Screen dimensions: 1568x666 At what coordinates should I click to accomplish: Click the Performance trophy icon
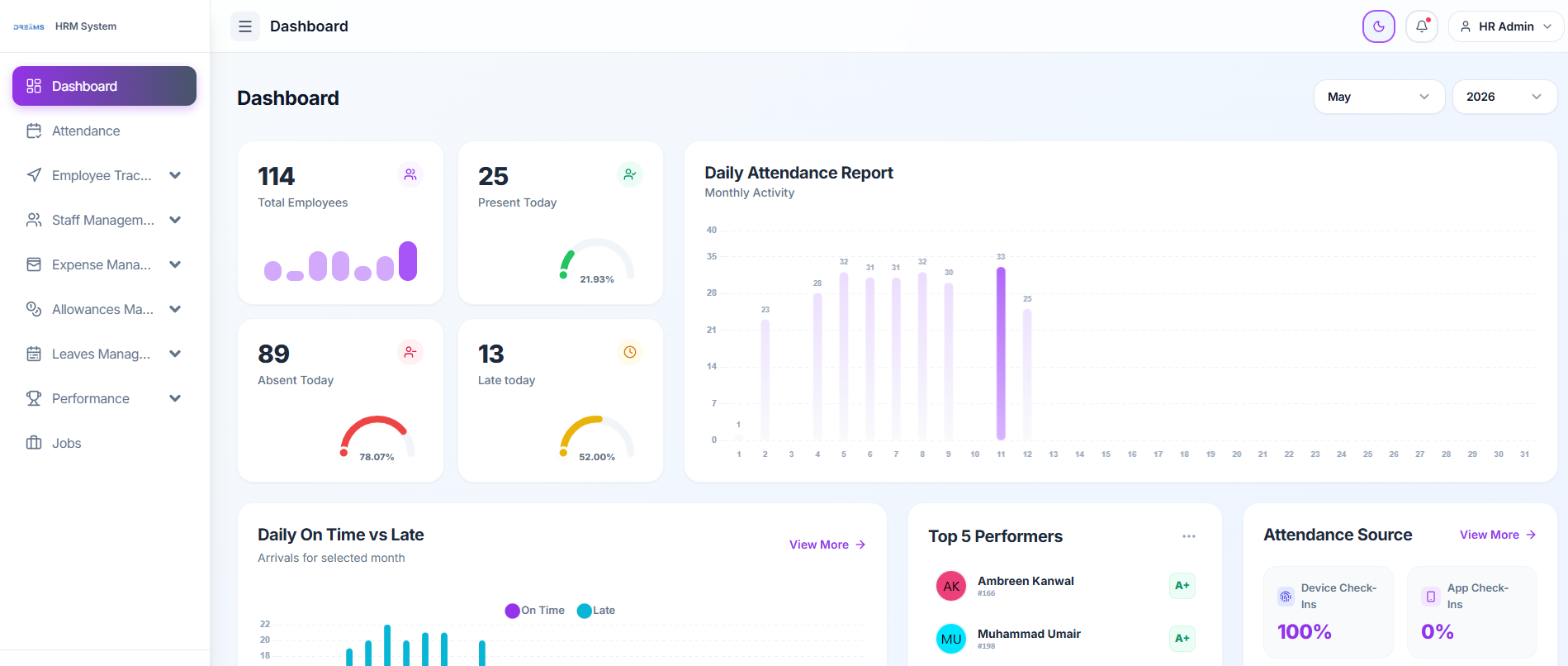tap(34, 398)
